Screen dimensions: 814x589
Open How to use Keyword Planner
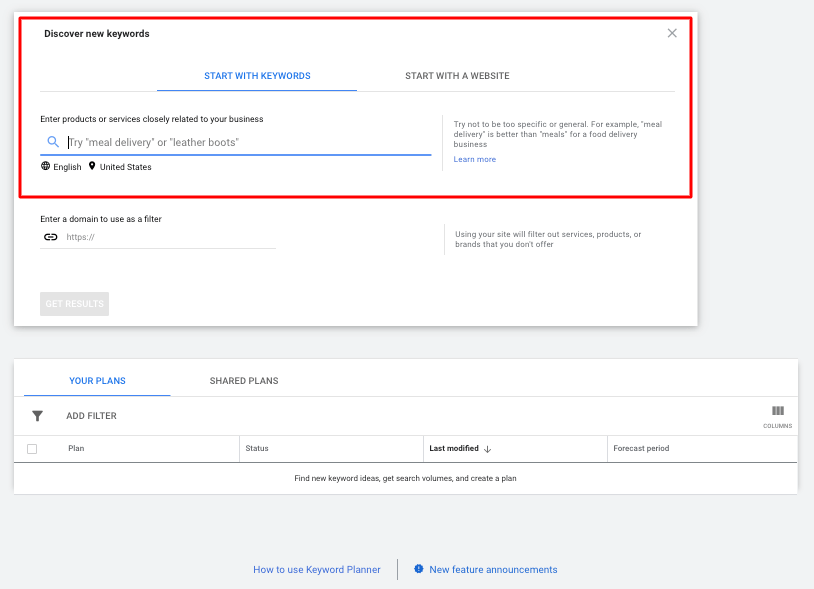tap(317, 569)
